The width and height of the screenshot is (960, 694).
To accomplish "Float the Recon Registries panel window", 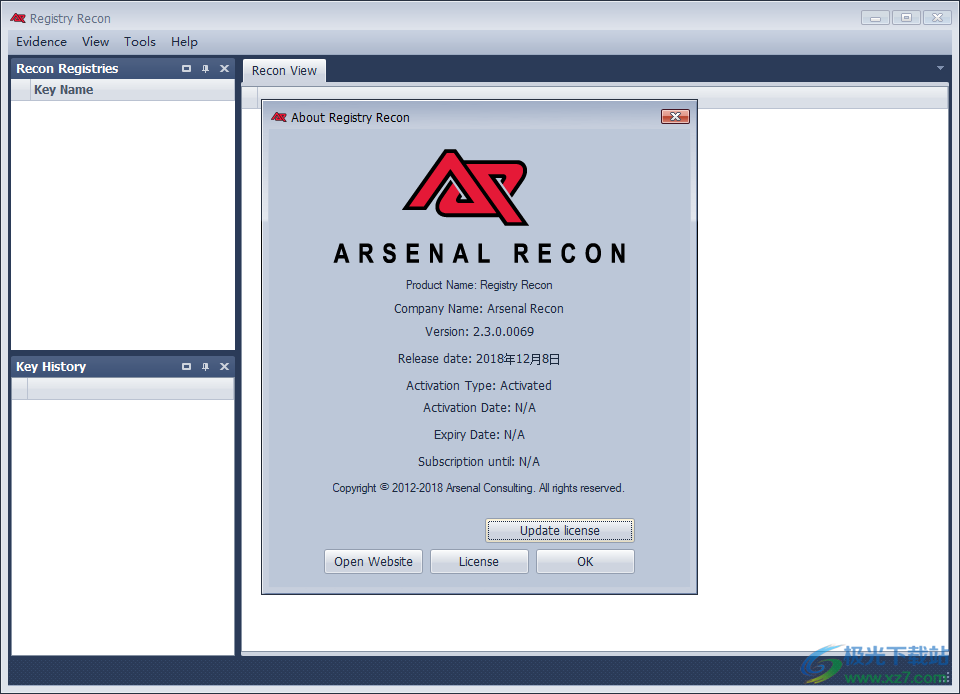I will click(186, 68).
